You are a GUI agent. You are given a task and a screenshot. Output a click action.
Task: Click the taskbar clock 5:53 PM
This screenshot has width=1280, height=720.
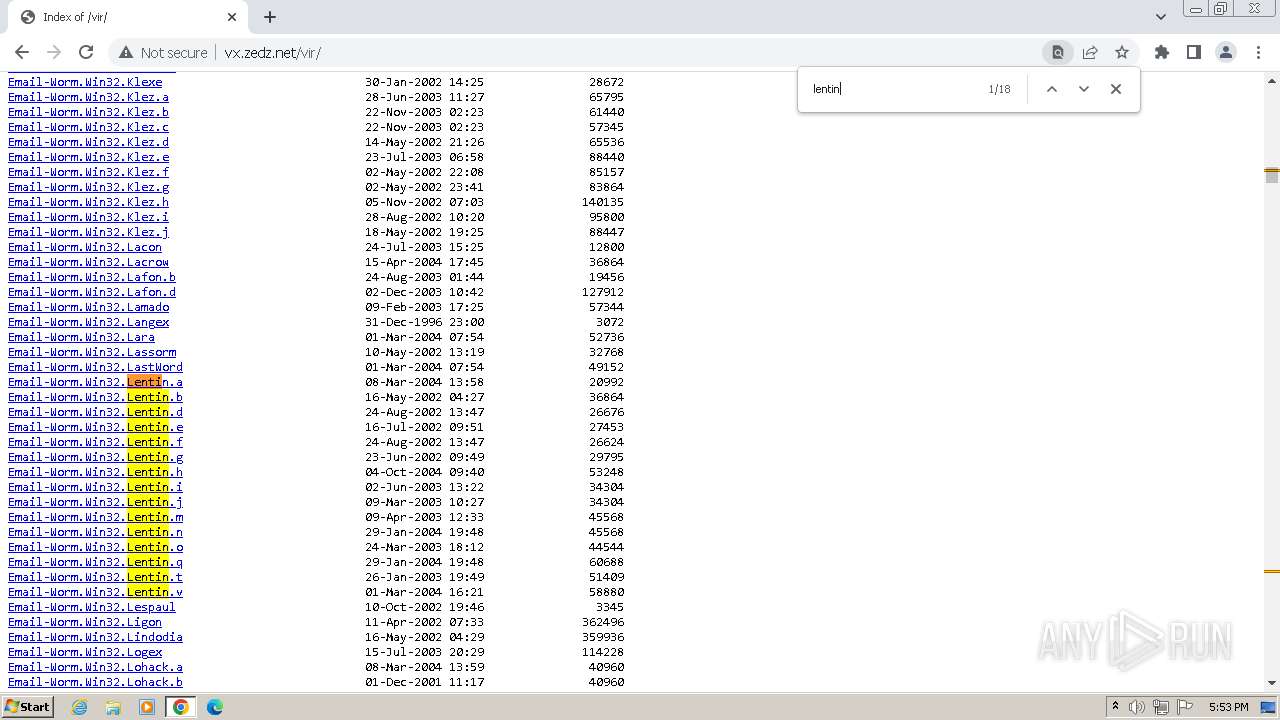point(1228,707)
